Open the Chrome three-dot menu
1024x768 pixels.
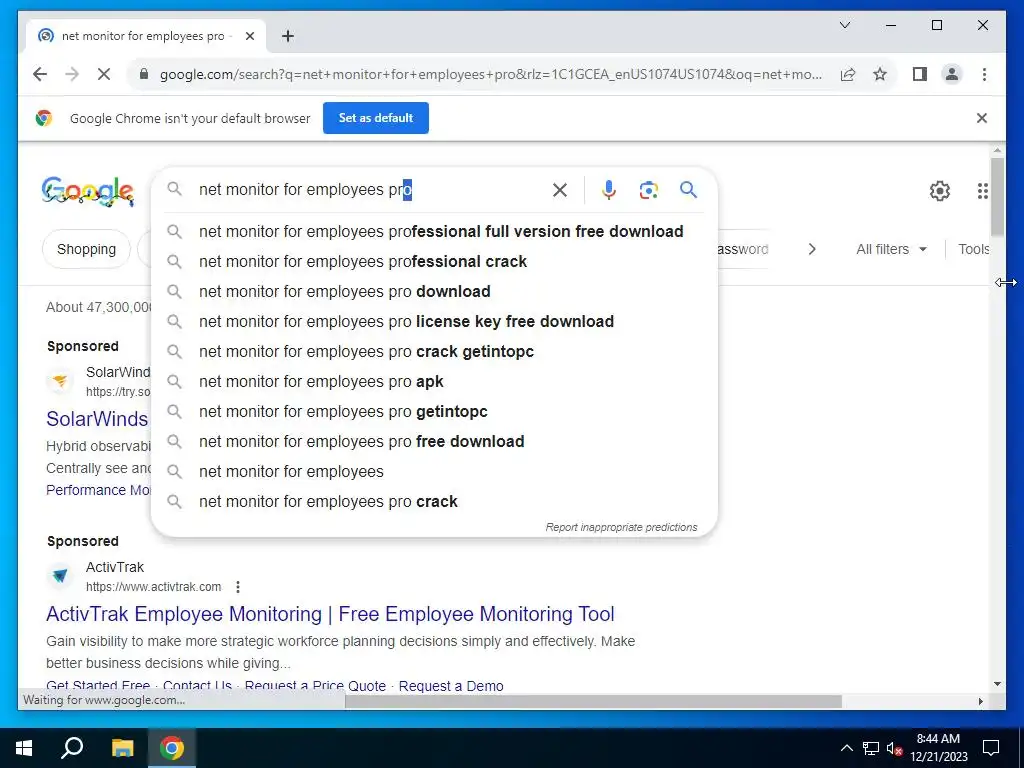(x=984, y=74)
